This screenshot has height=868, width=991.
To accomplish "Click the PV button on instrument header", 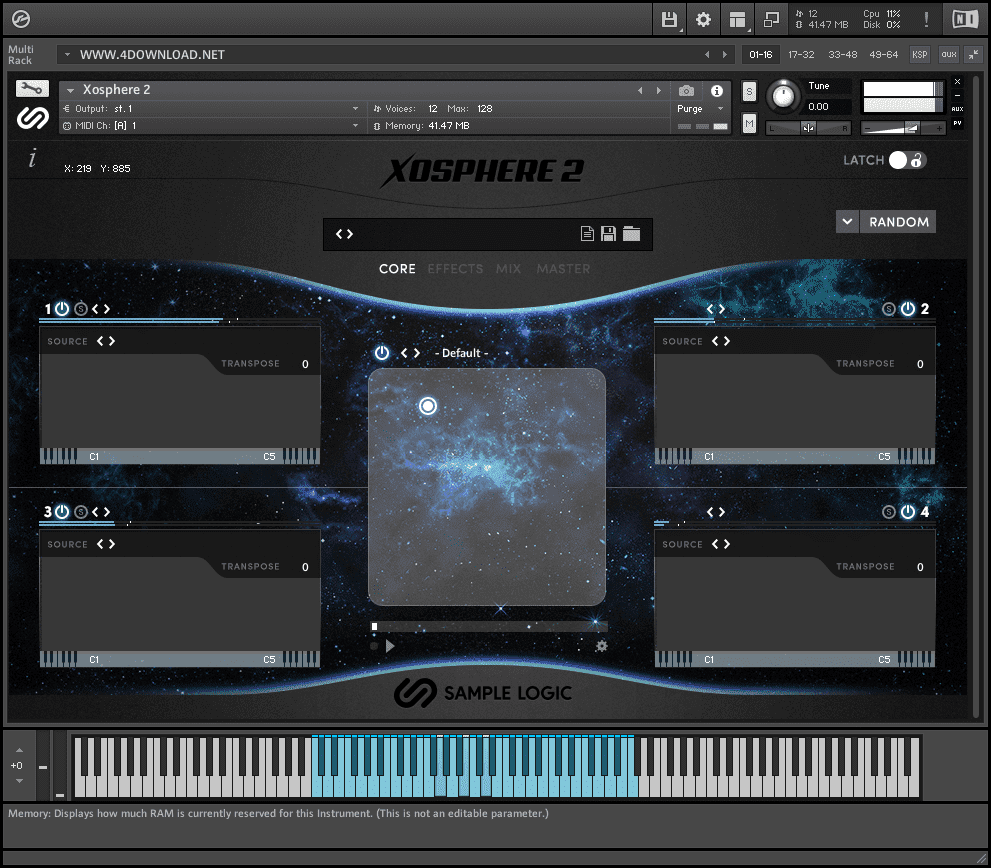I will (x=958, y=123).
